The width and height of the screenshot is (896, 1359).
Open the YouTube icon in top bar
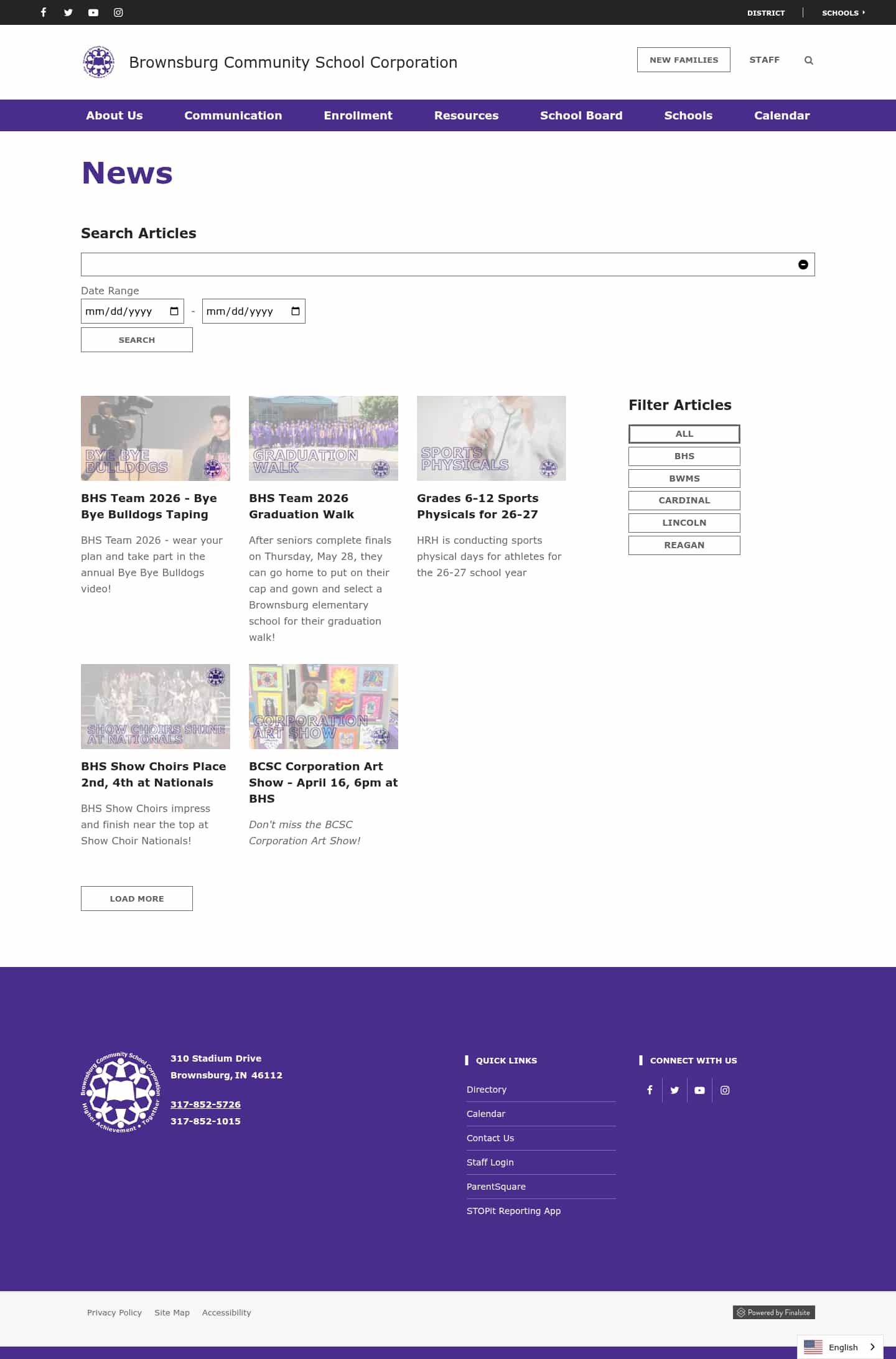tap(93, 12)
